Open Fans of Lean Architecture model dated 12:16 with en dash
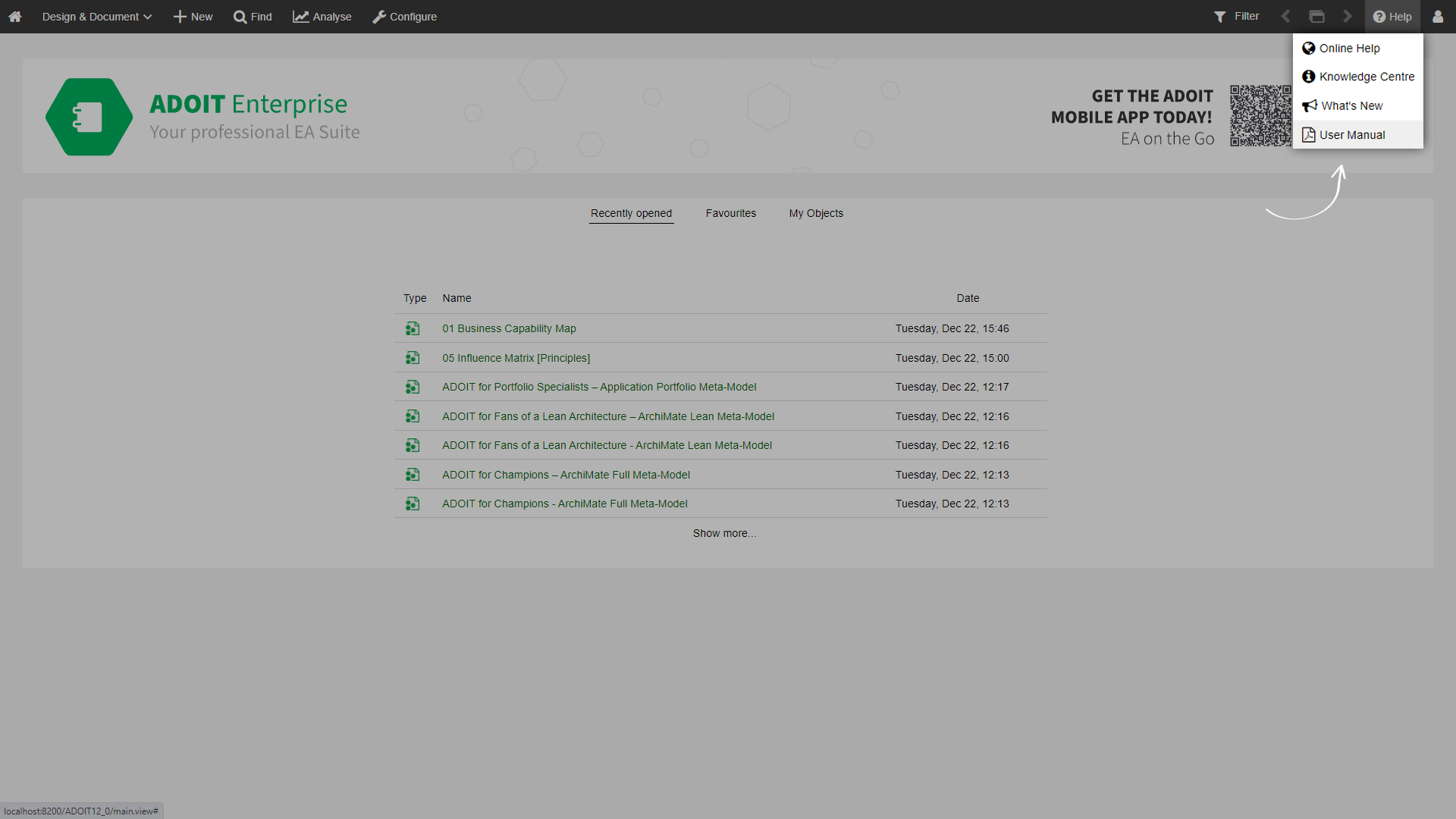 (608, 417)
